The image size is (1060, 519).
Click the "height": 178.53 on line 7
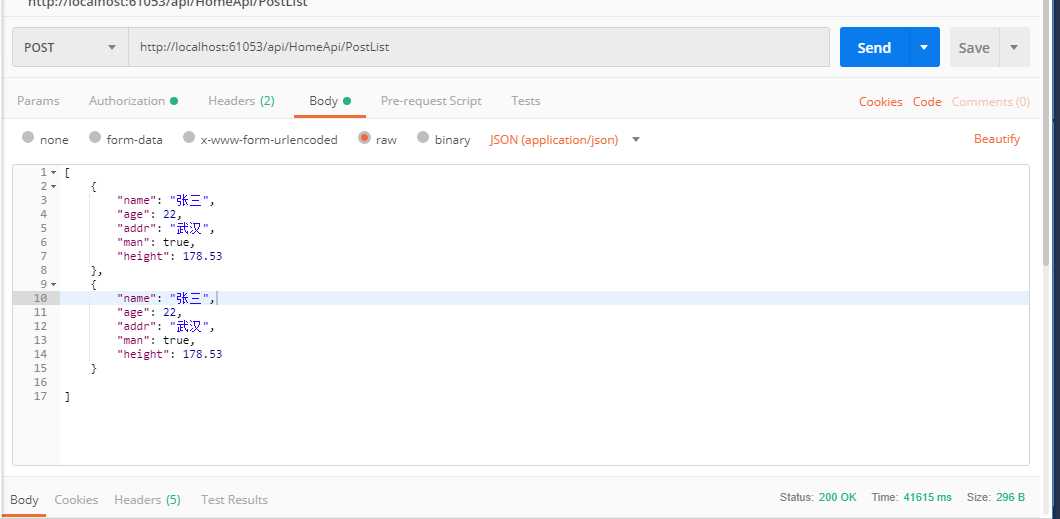pos(170,256)
